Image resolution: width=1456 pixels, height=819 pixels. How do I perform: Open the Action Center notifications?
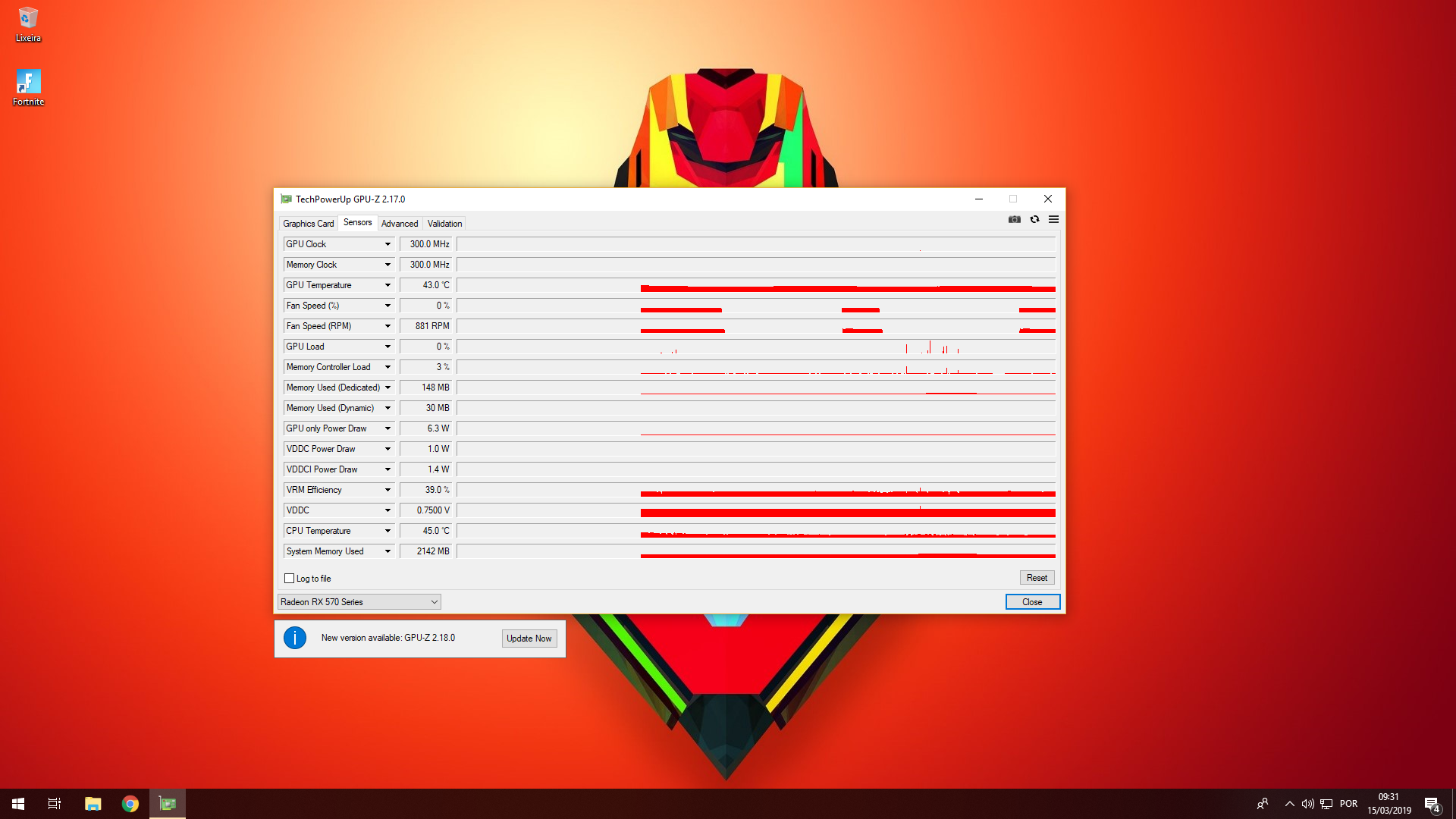tap(1432, 804)
